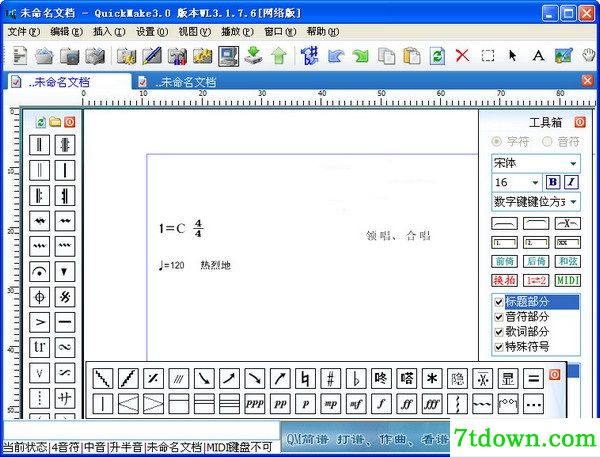
Task: Insert the crescendo hairpin symbol
Action: click(x=128, y=404)
